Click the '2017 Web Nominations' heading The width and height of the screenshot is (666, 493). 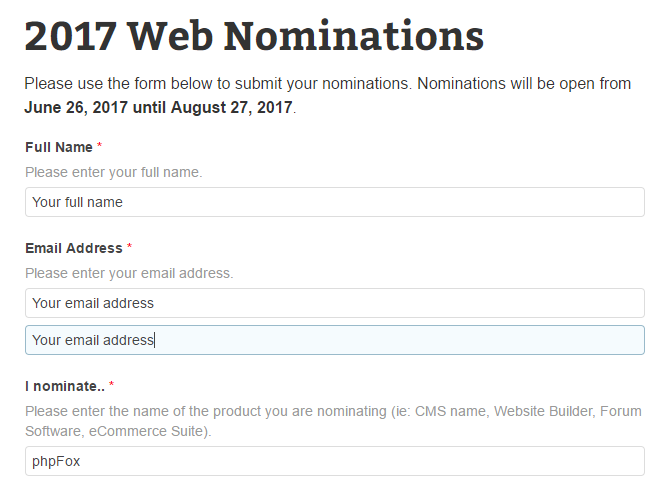click(x=254, y=36)
